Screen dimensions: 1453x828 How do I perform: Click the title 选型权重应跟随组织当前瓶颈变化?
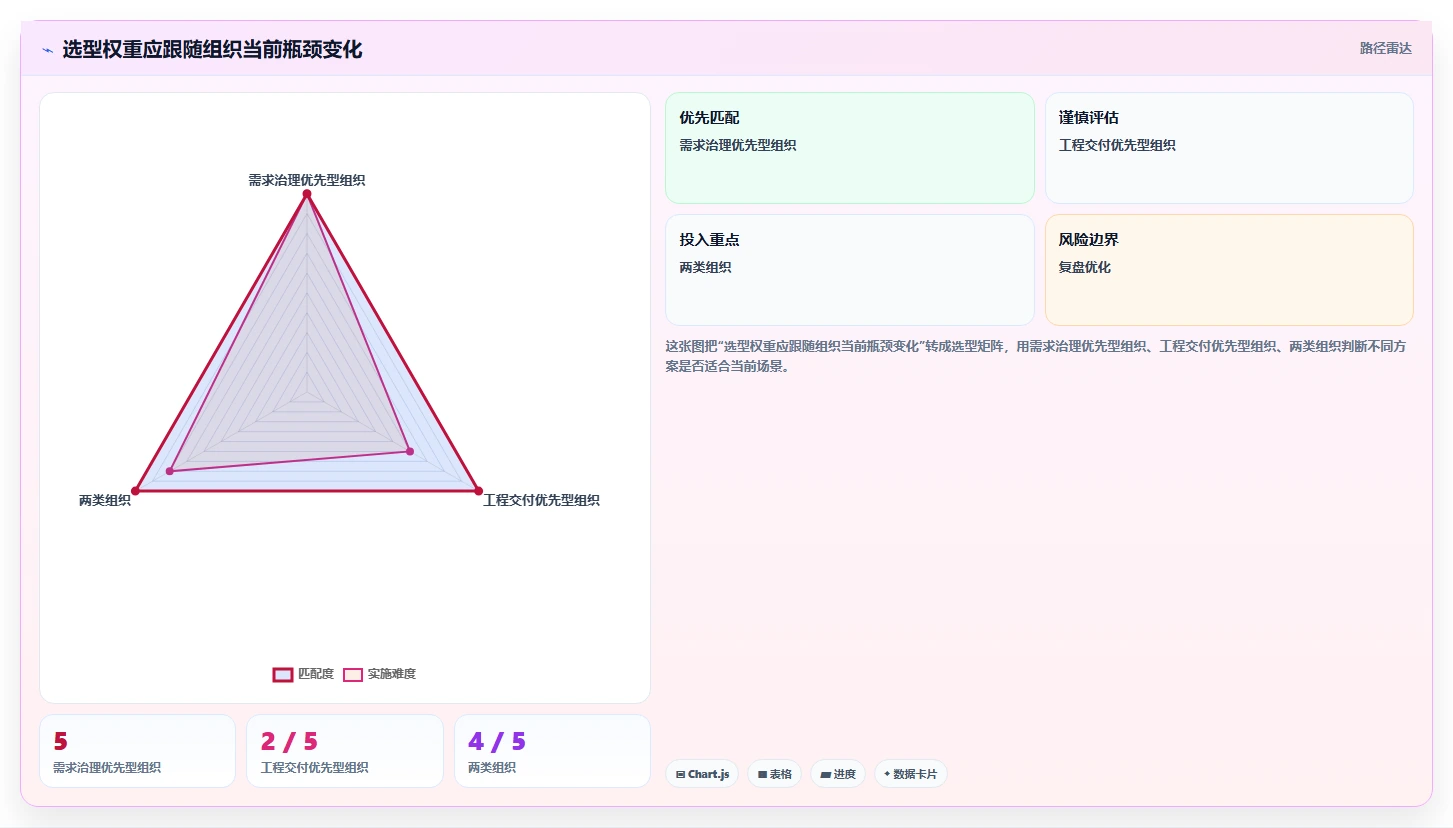[x=212, y=50]
